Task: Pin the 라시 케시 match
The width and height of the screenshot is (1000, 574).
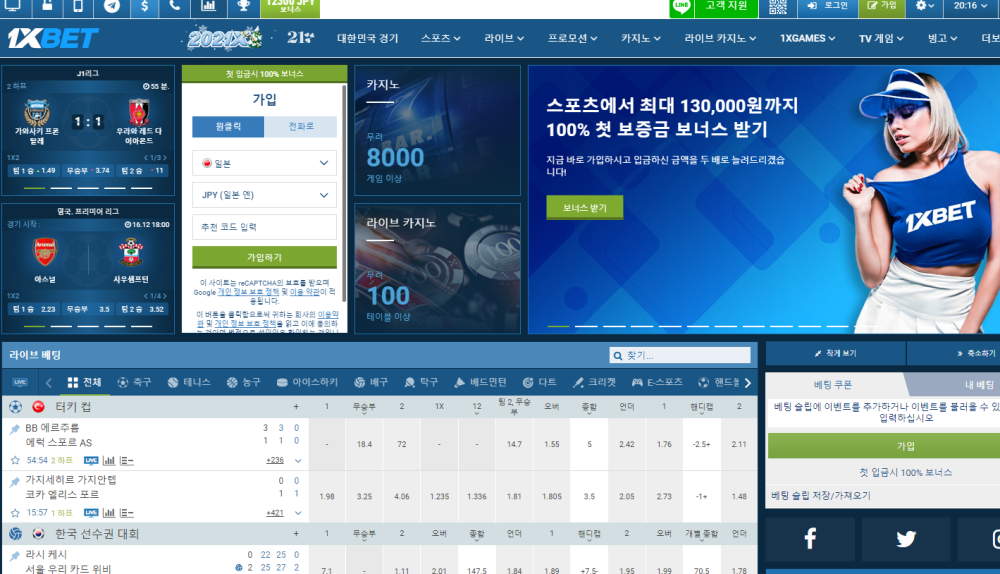Action: click(14, 556)
